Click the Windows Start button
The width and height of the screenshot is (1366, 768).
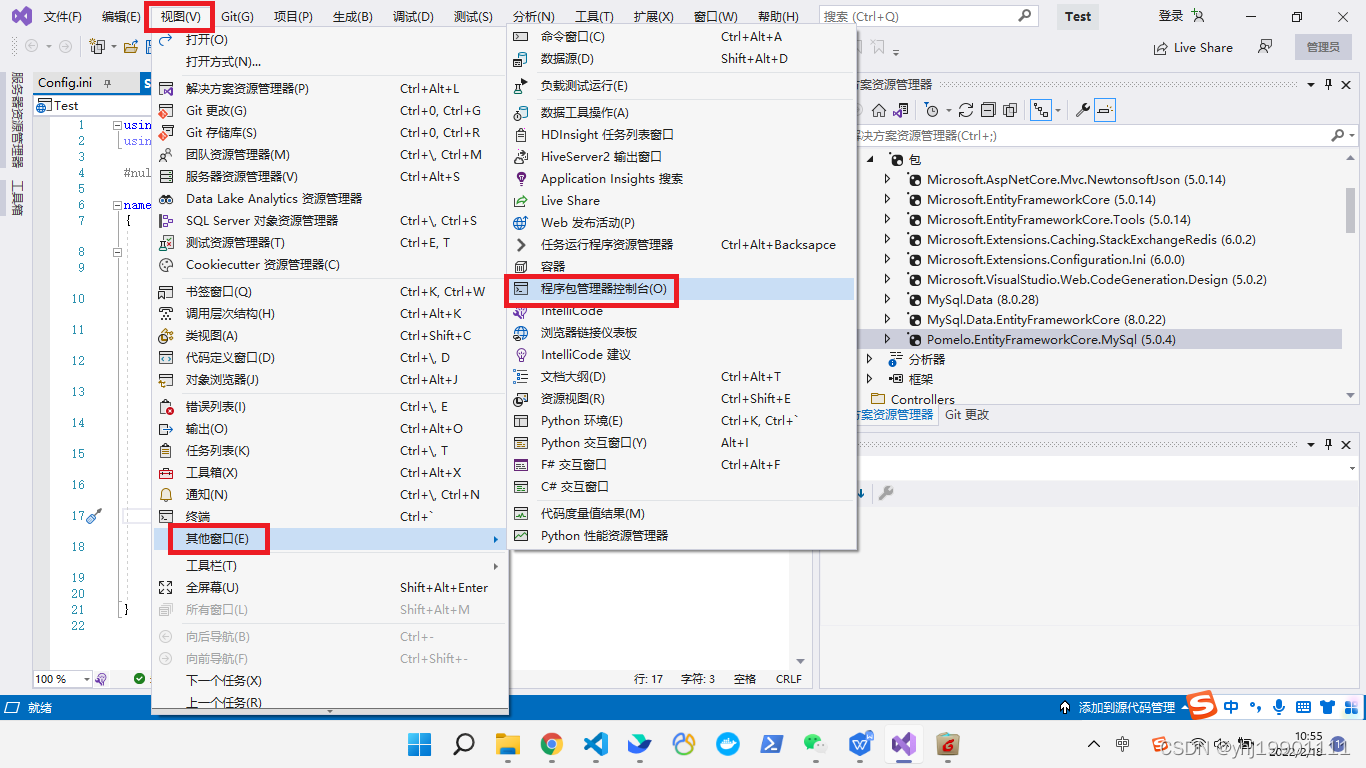point(419,744)
